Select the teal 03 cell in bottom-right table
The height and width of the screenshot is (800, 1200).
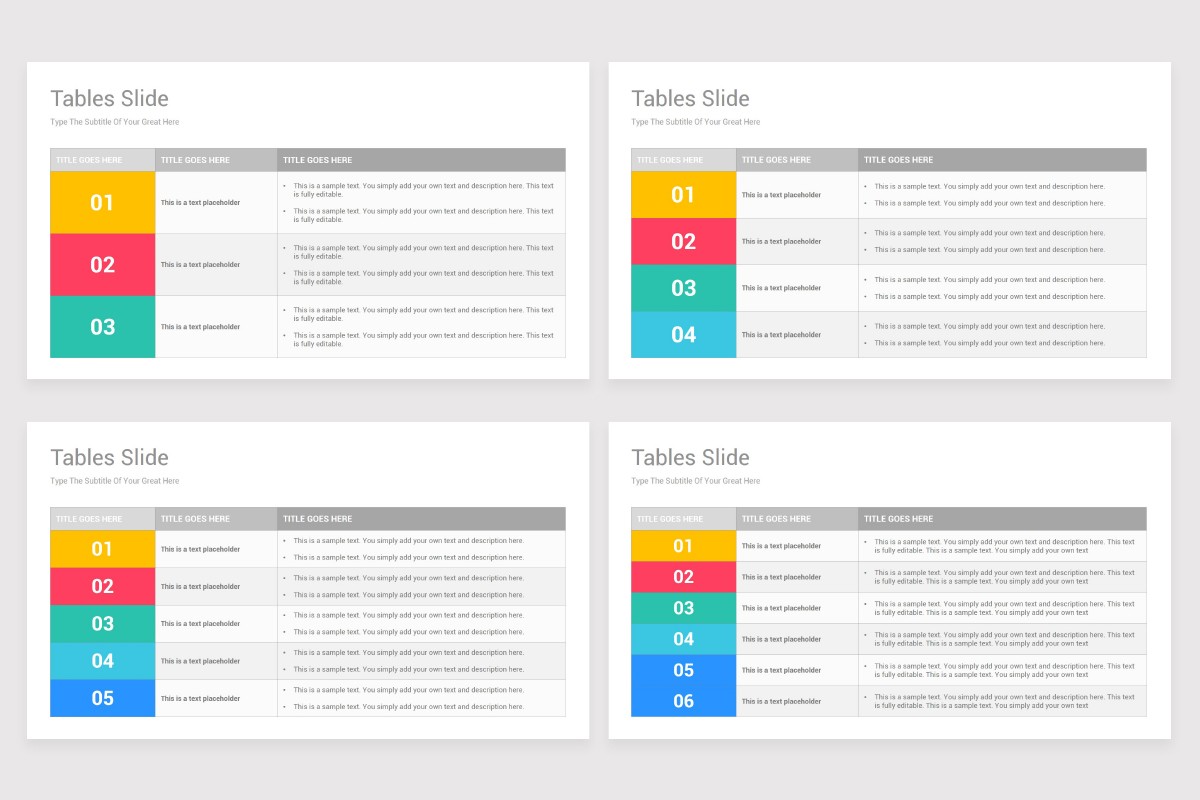pos(682,608)
